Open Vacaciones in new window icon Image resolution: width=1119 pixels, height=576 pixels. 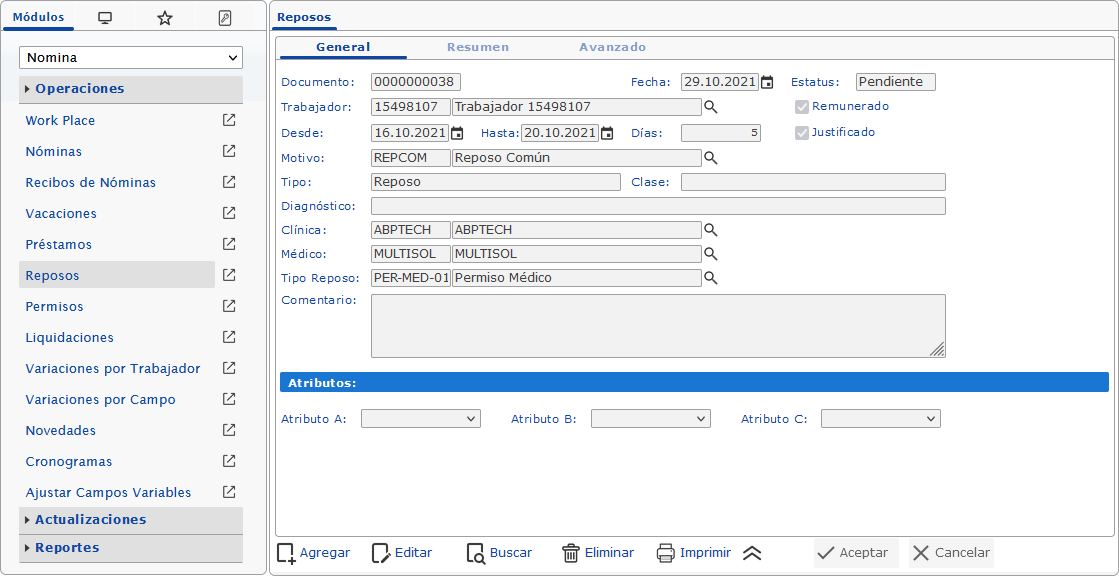click(229, 213)
